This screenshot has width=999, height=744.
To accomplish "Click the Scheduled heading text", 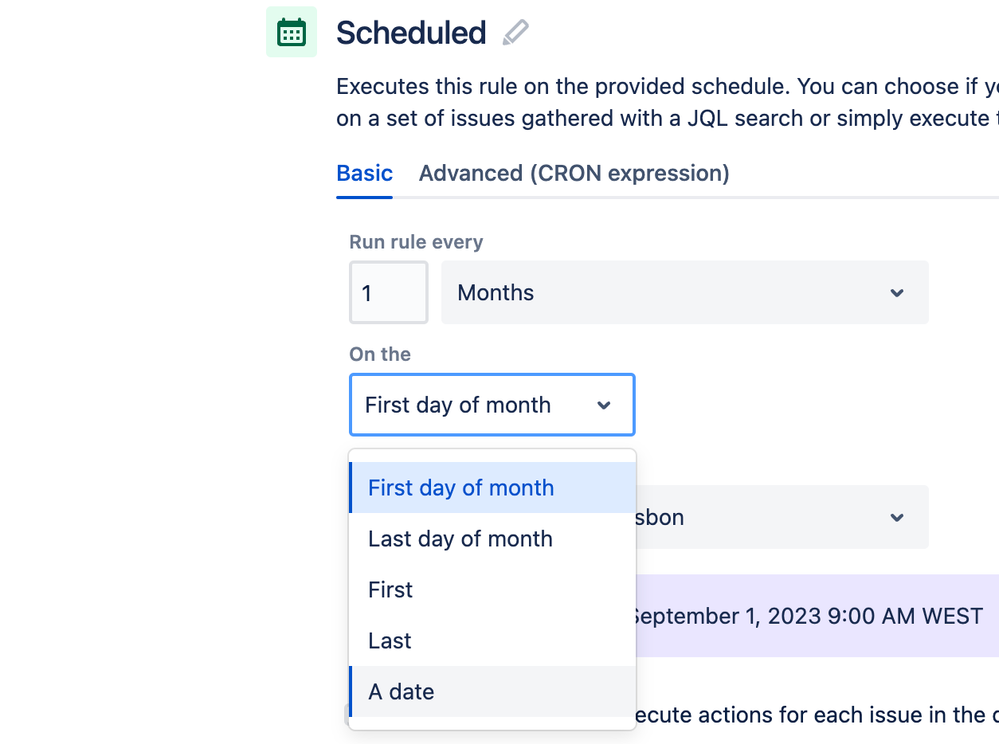I will [x=411, y=32].
